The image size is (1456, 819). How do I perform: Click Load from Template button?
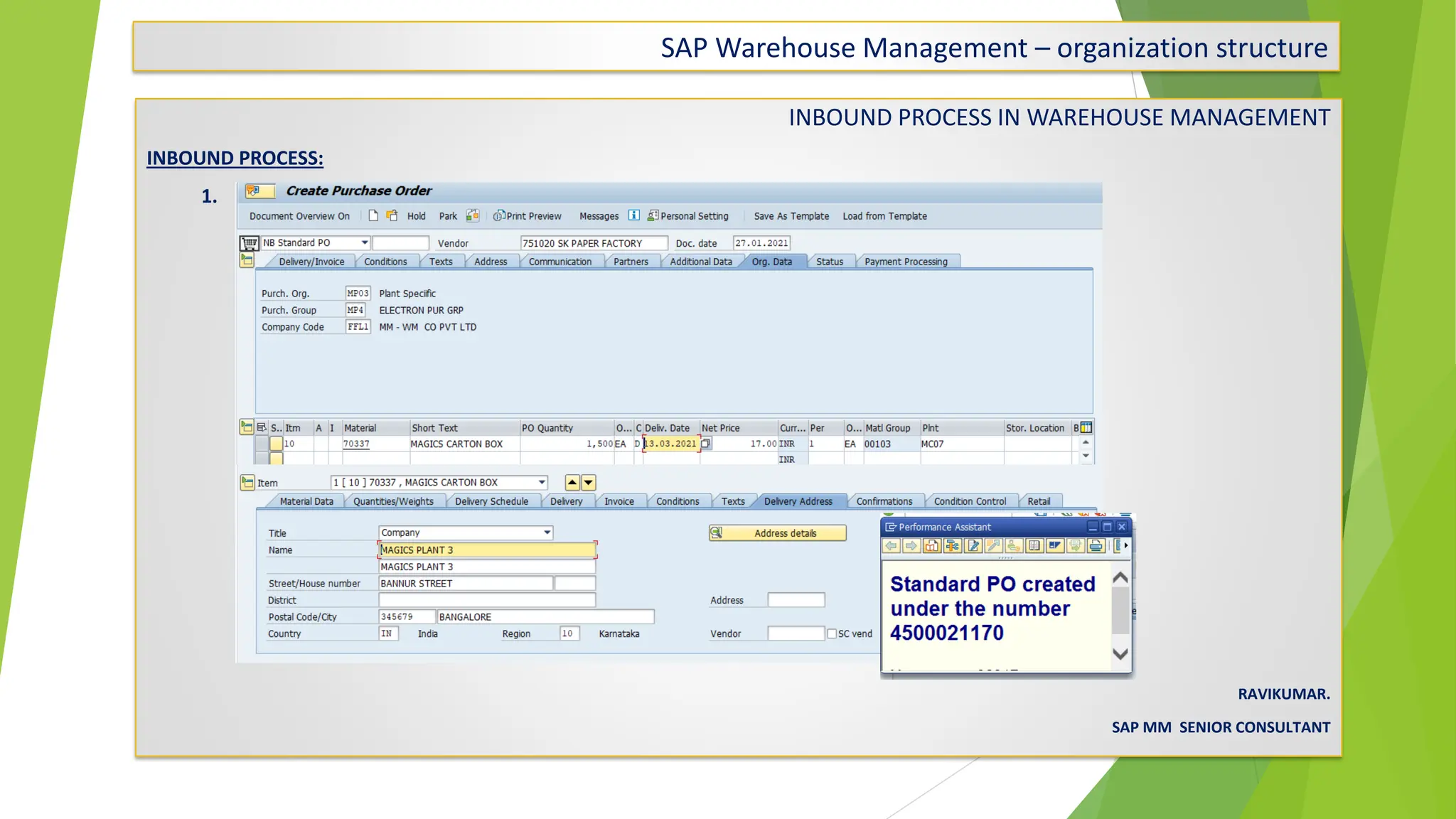885,216
